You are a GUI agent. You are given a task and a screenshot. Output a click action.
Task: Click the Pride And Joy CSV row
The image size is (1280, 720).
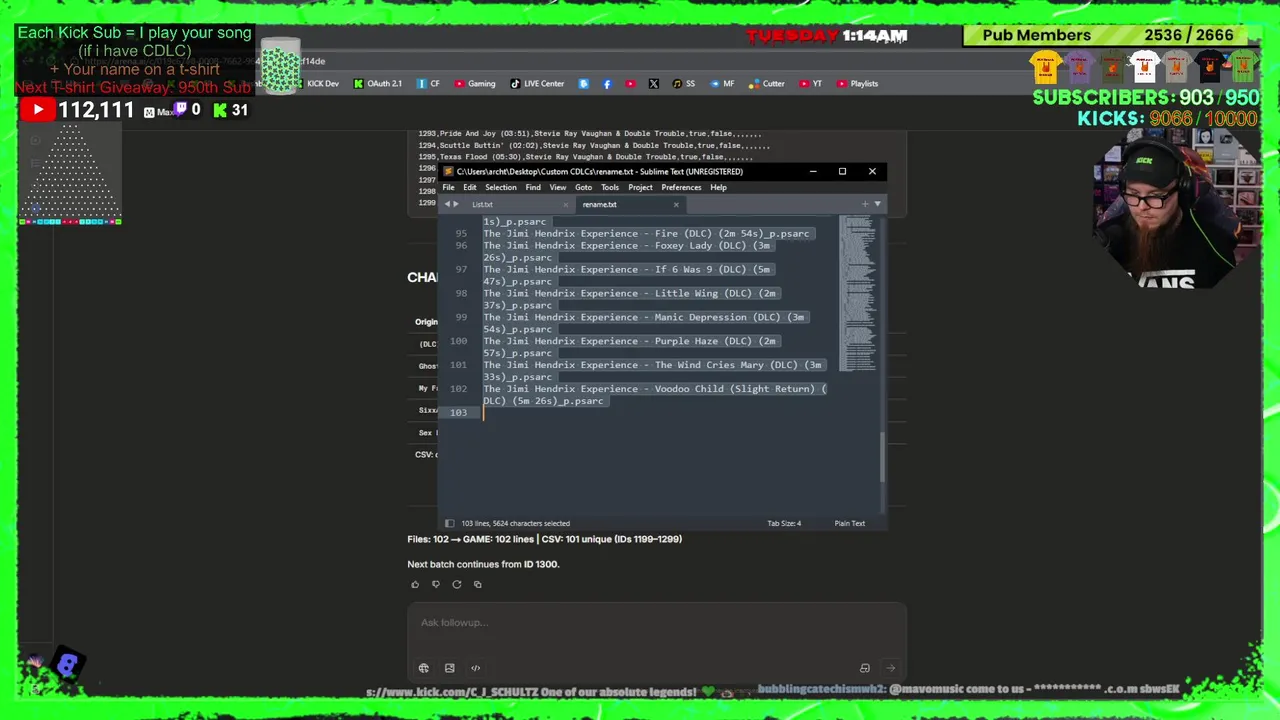point(590,133)
